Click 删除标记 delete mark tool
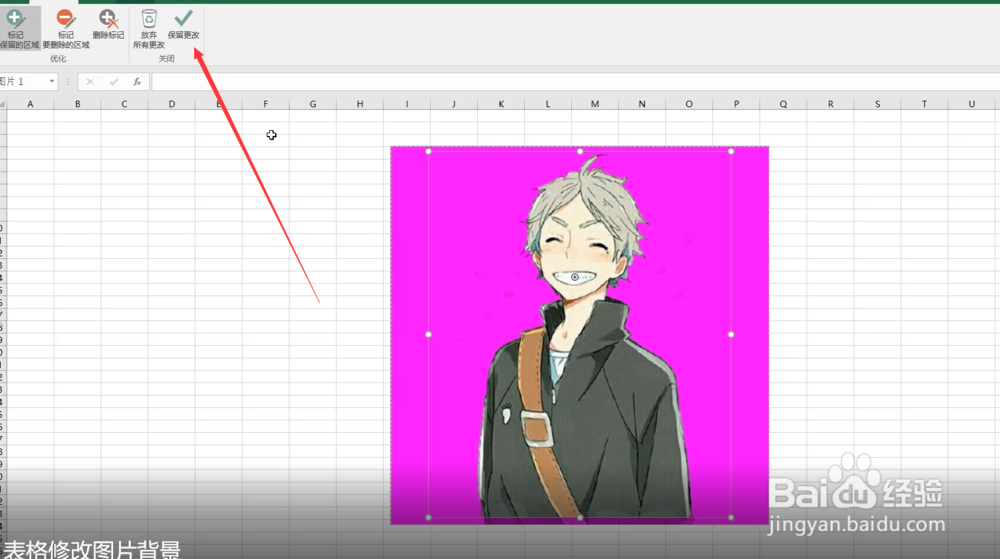The height and width of the screenshot is (559, 1000). (108, 25)
